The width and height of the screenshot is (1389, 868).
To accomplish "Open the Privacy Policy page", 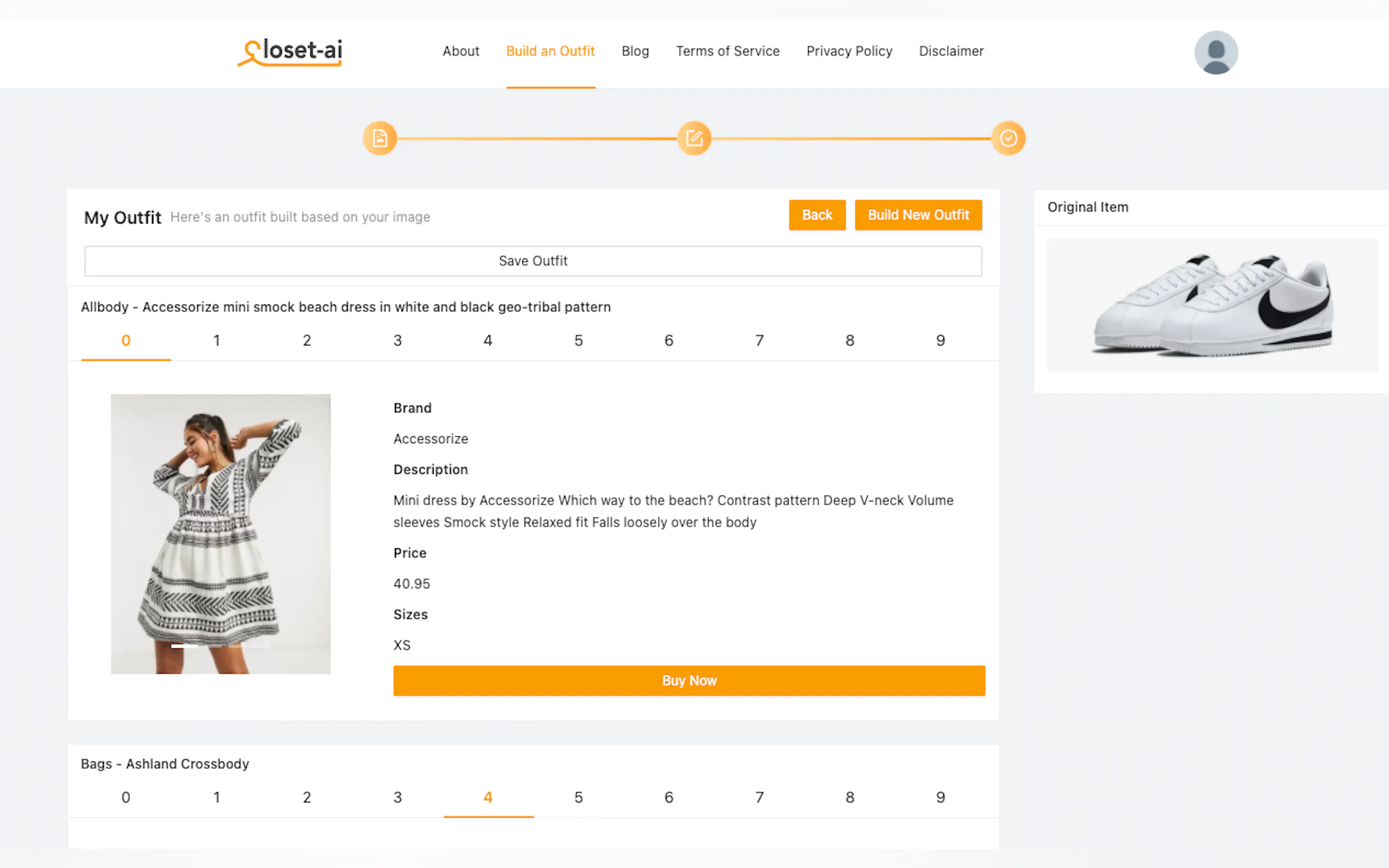I will (x=849, y=51).
